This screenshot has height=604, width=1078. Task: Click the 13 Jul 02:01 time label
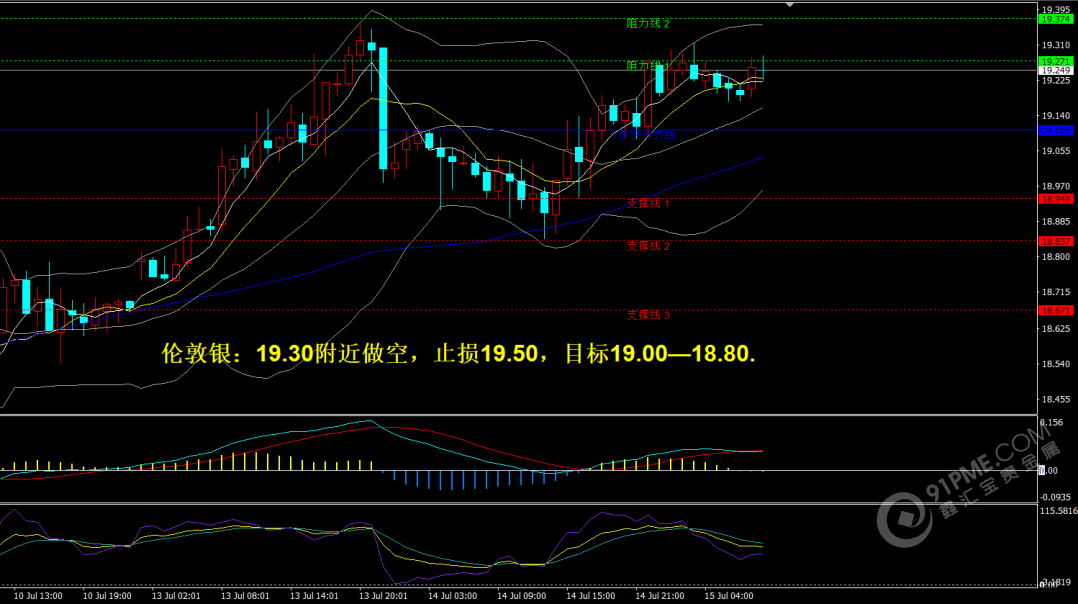176,596
